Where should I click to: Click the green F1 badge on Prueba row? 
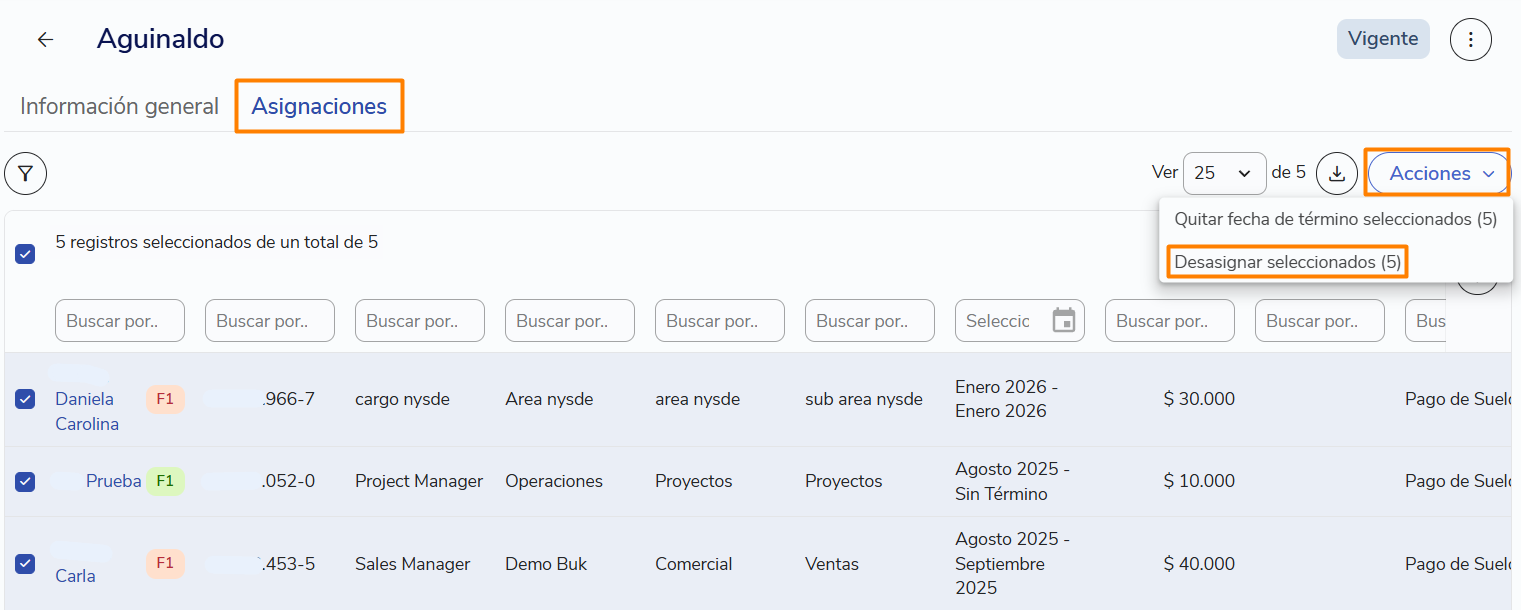[x=165, y=481]
